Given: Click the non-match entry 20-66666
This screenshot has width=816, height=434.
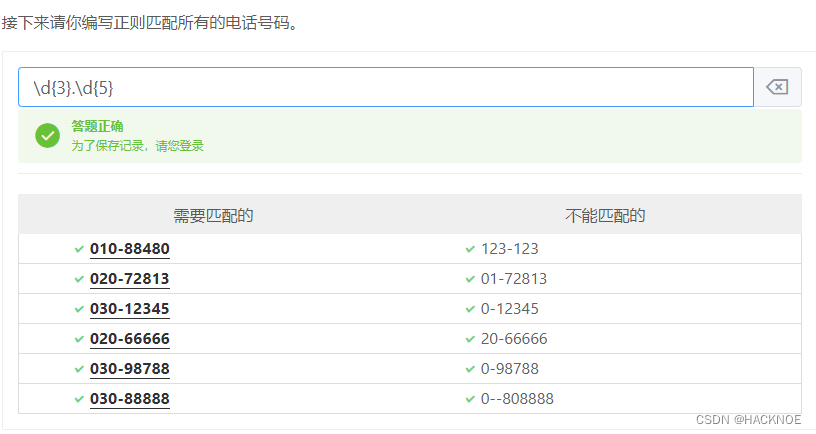Looking at the screenshot, I should pyautogui.click(x=514, y=339).
